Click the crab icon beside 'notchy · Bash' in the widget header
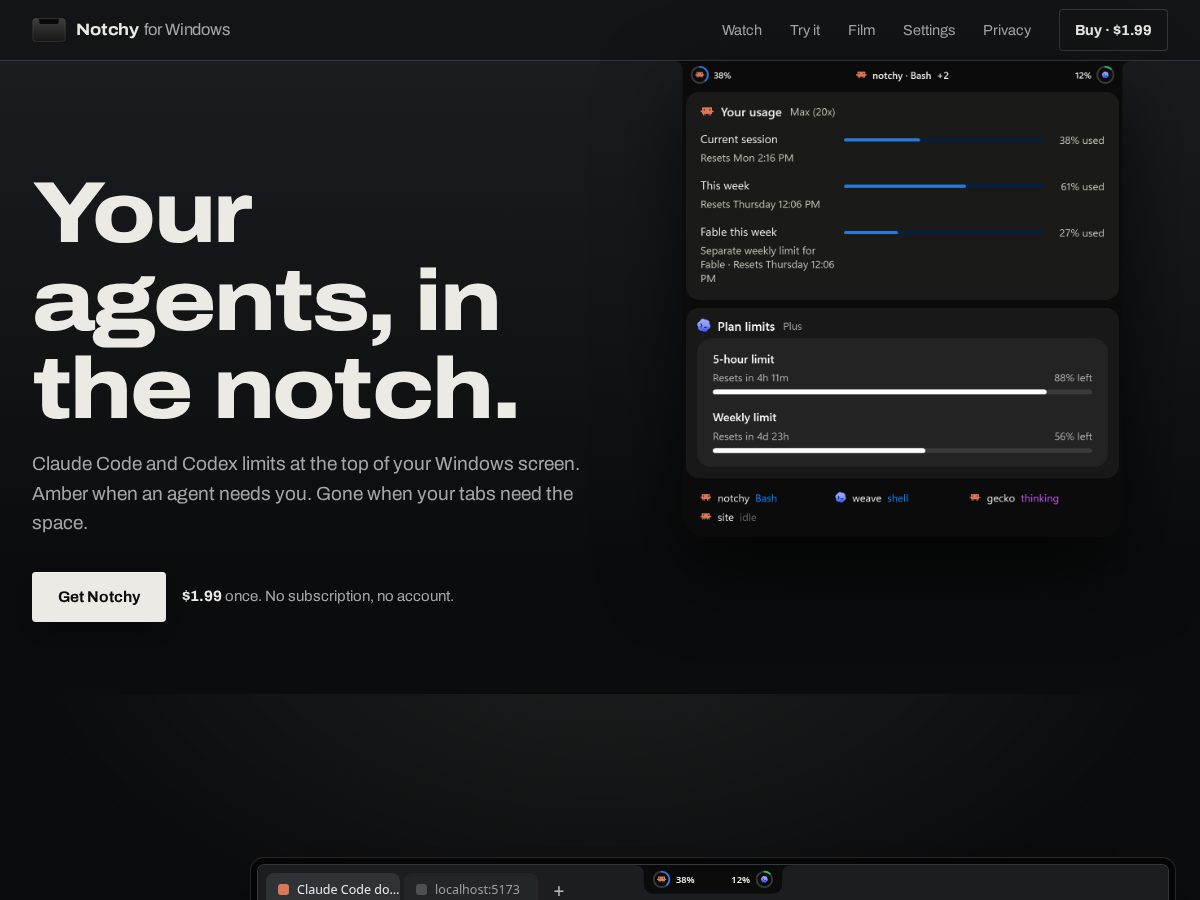This screenshot has width=1200, height=900. tap(861, 75)
